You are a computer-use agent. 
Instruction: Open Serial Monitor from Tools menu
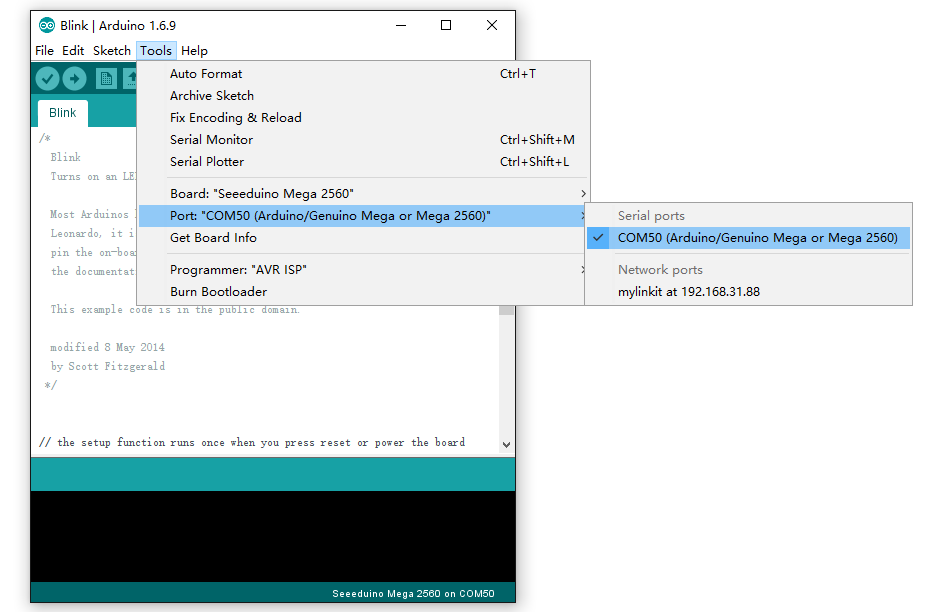tap(211, 140)
